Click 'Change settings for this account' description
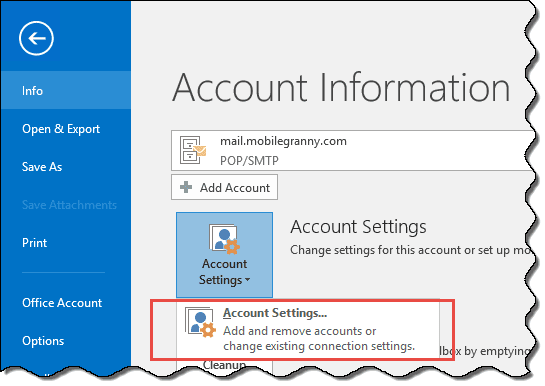Viewport: 545px width, 386px height. pyautogui.click(x=410, y=250)
